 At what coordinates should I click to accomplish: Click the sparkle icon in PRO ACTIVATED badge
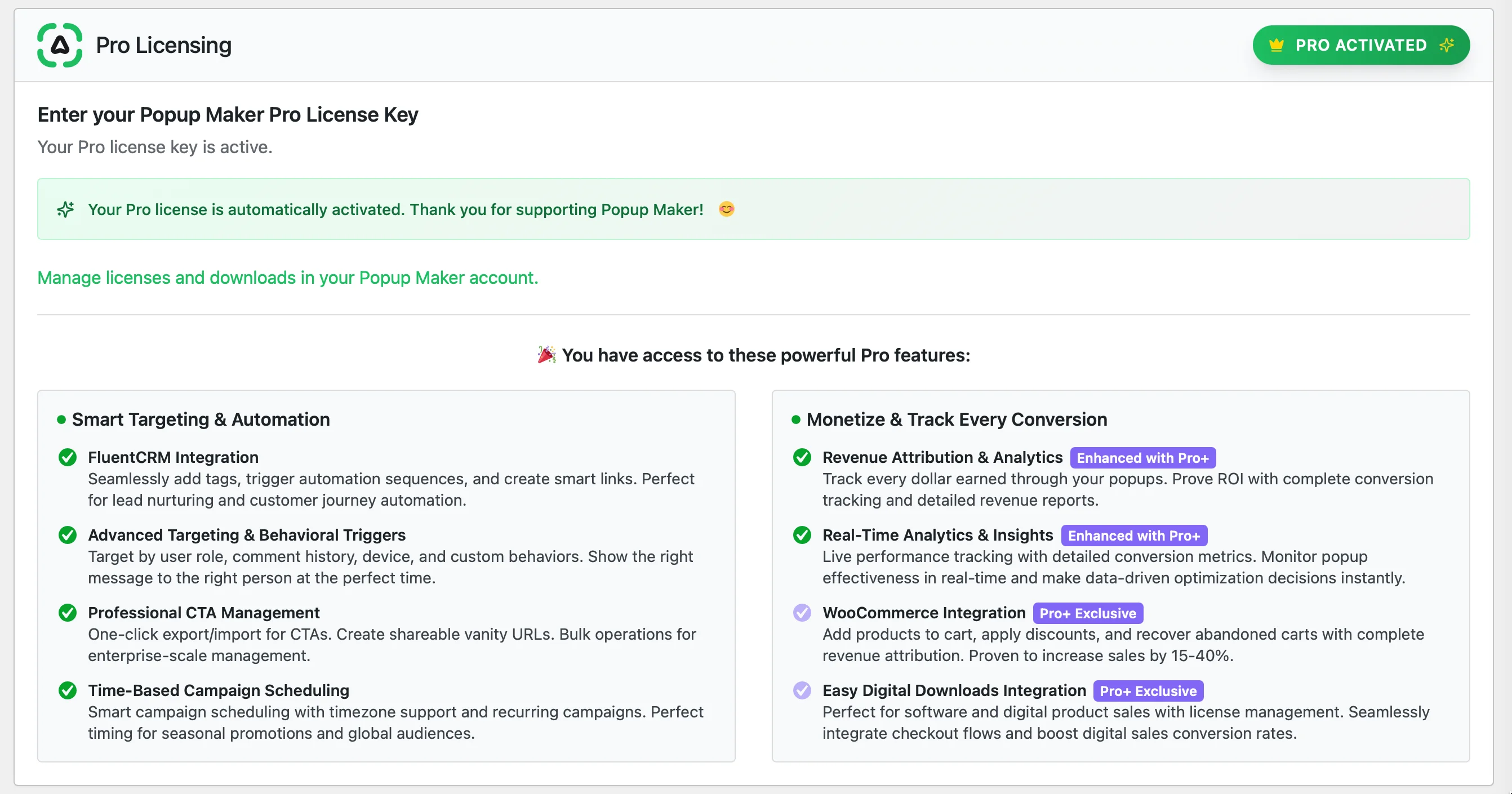tap(1446, 44)
